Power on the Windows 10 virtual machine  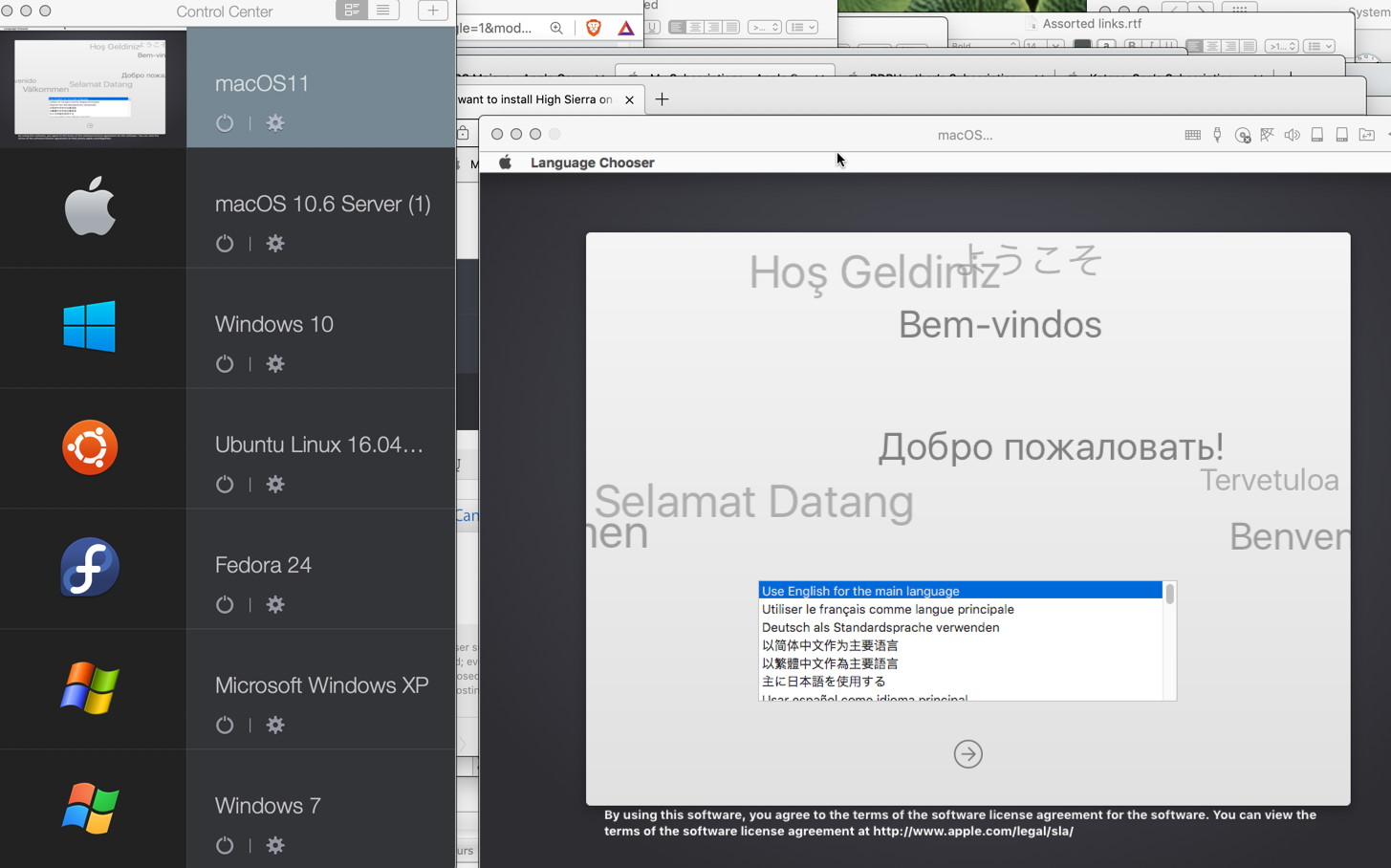coord(225,364)
